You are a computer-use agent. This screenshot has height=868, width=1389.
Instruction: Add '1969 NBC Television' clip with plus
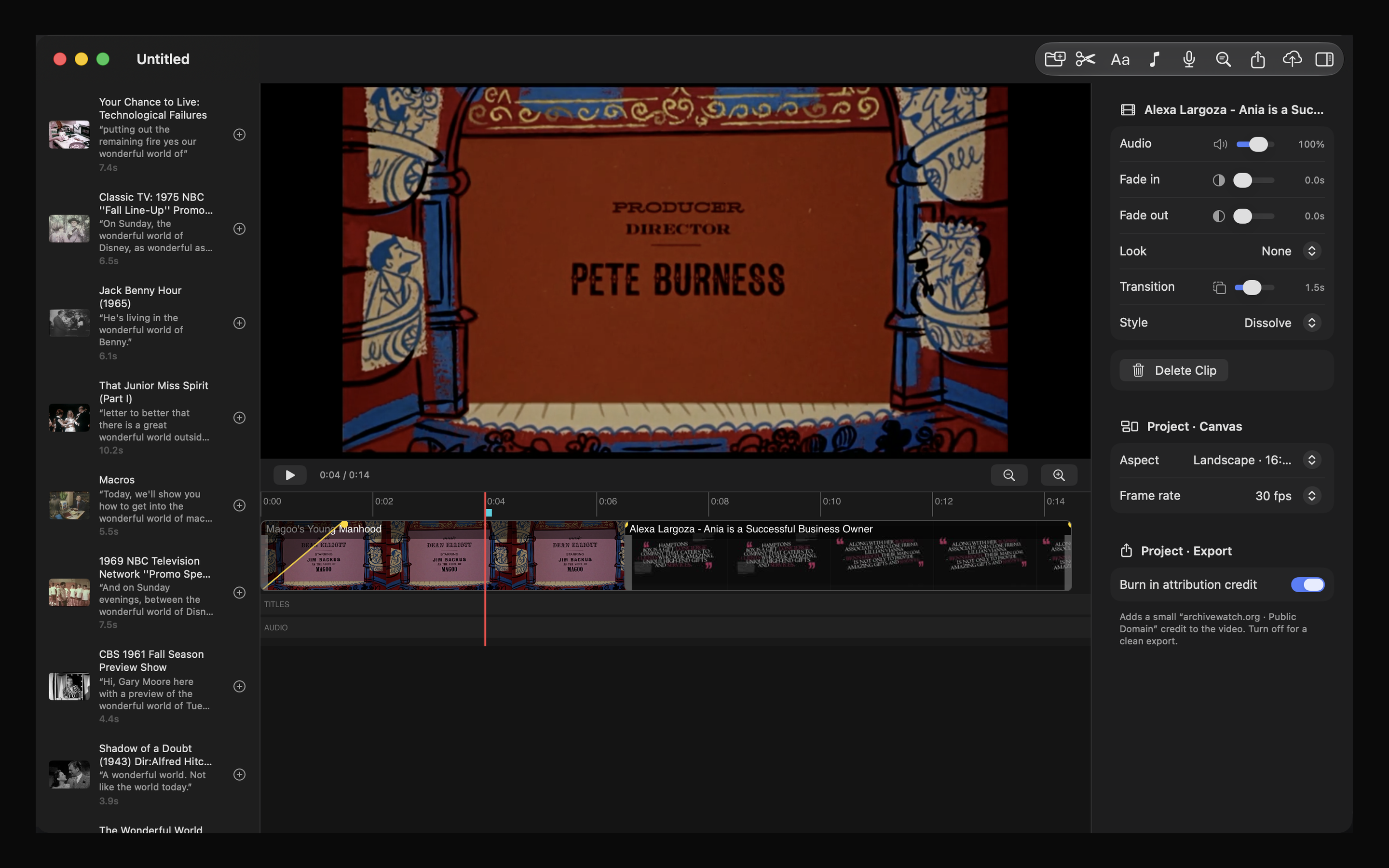[x=239, y=593]
